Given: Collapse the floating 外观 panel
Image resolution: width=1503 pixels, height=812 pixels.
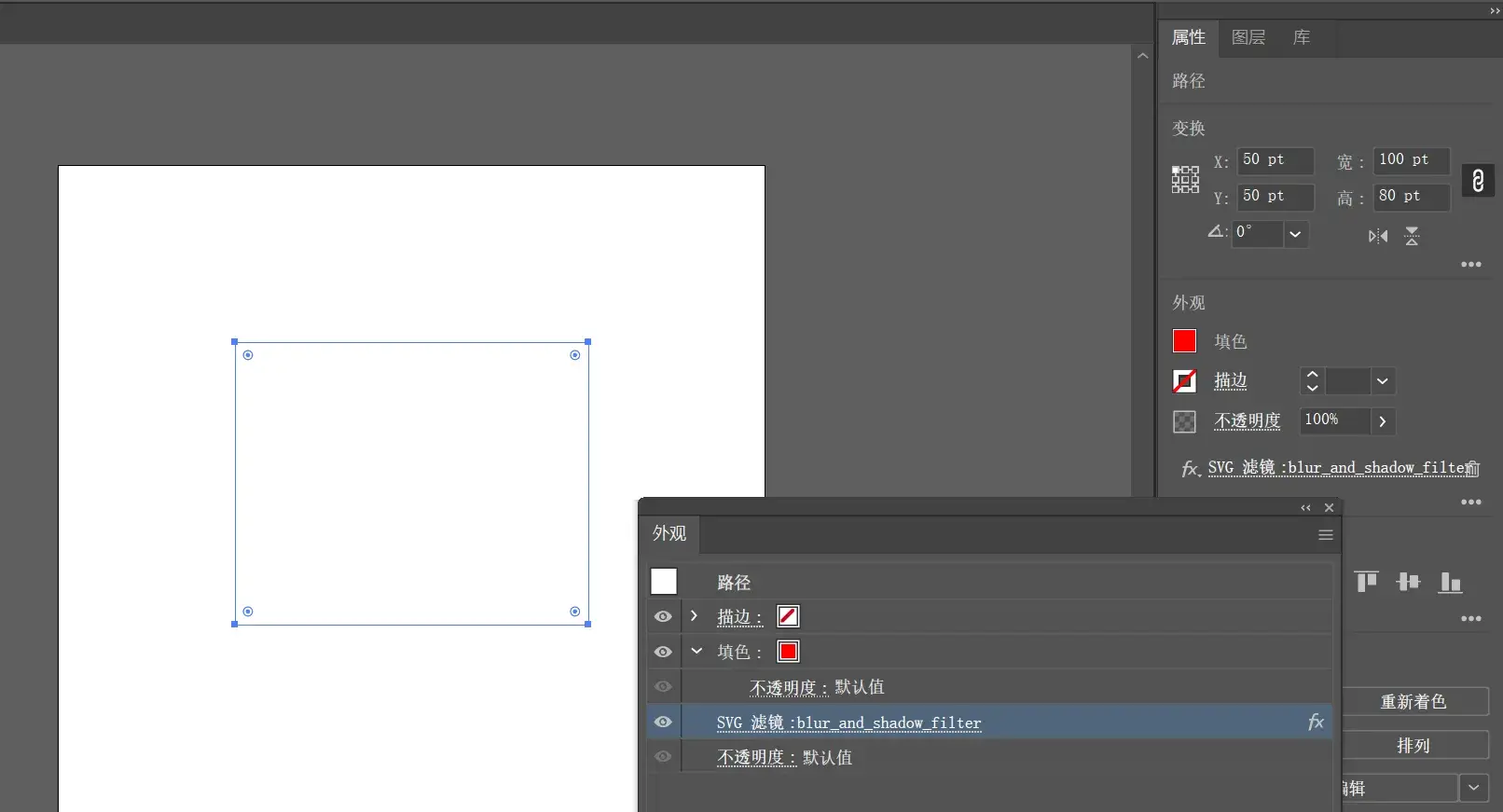Looking at the screenshot, I should click(x=1305, y=508).
